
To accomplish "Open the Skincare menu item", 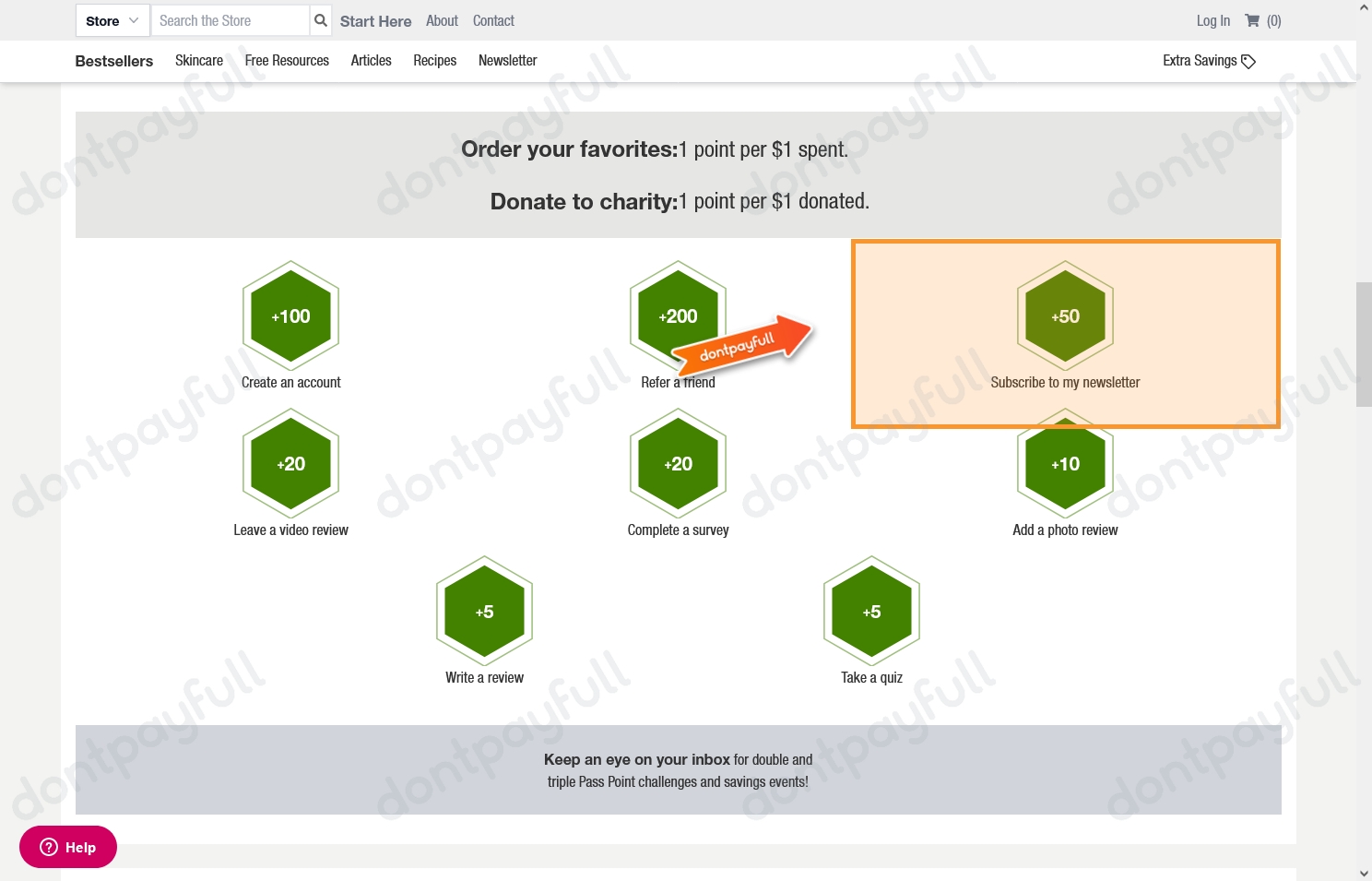I will point(199,61).
